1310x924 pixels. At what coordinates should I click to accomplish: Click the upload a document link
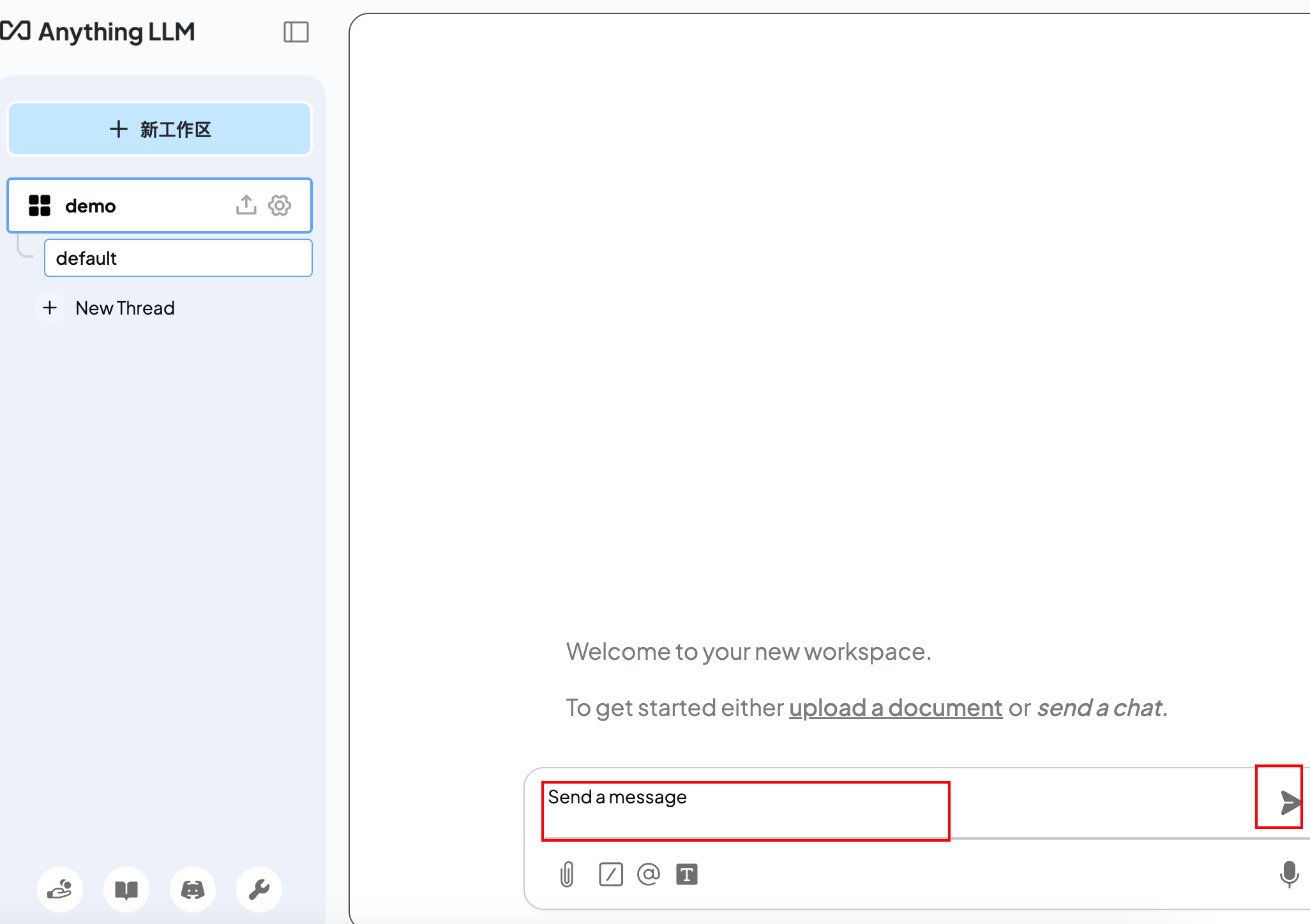click(x=895, y=708)
